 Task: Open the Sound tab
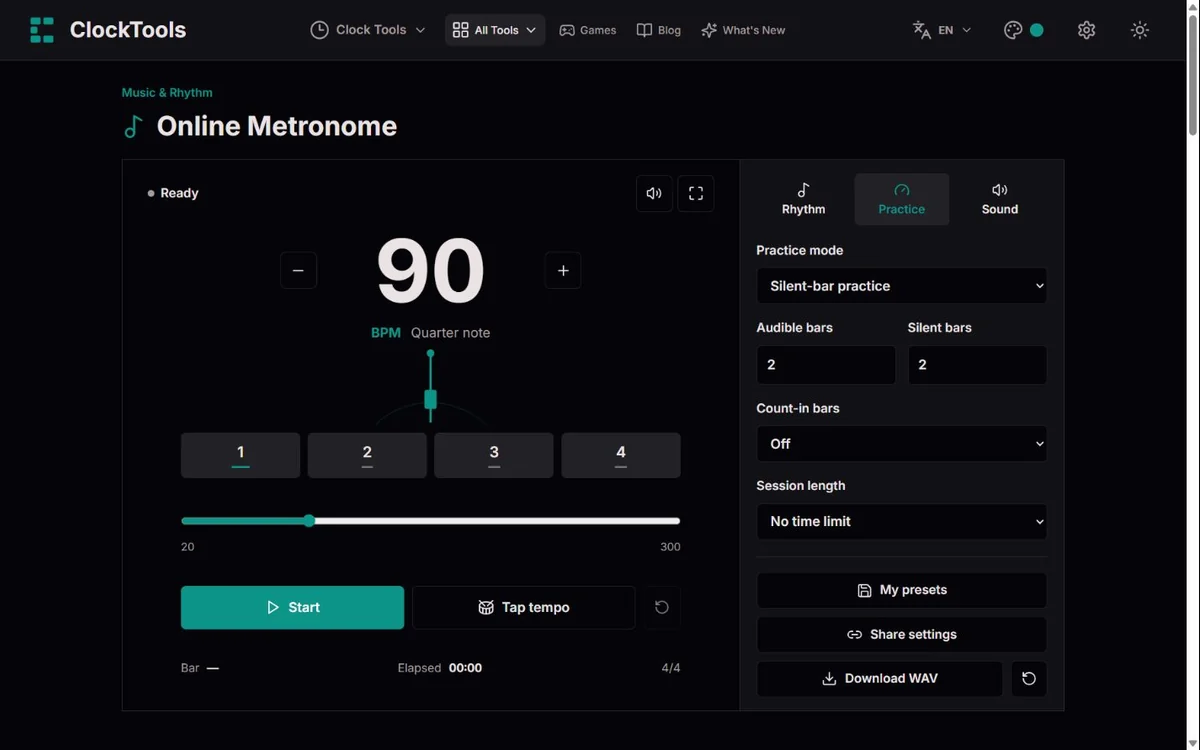pos(999,199)
